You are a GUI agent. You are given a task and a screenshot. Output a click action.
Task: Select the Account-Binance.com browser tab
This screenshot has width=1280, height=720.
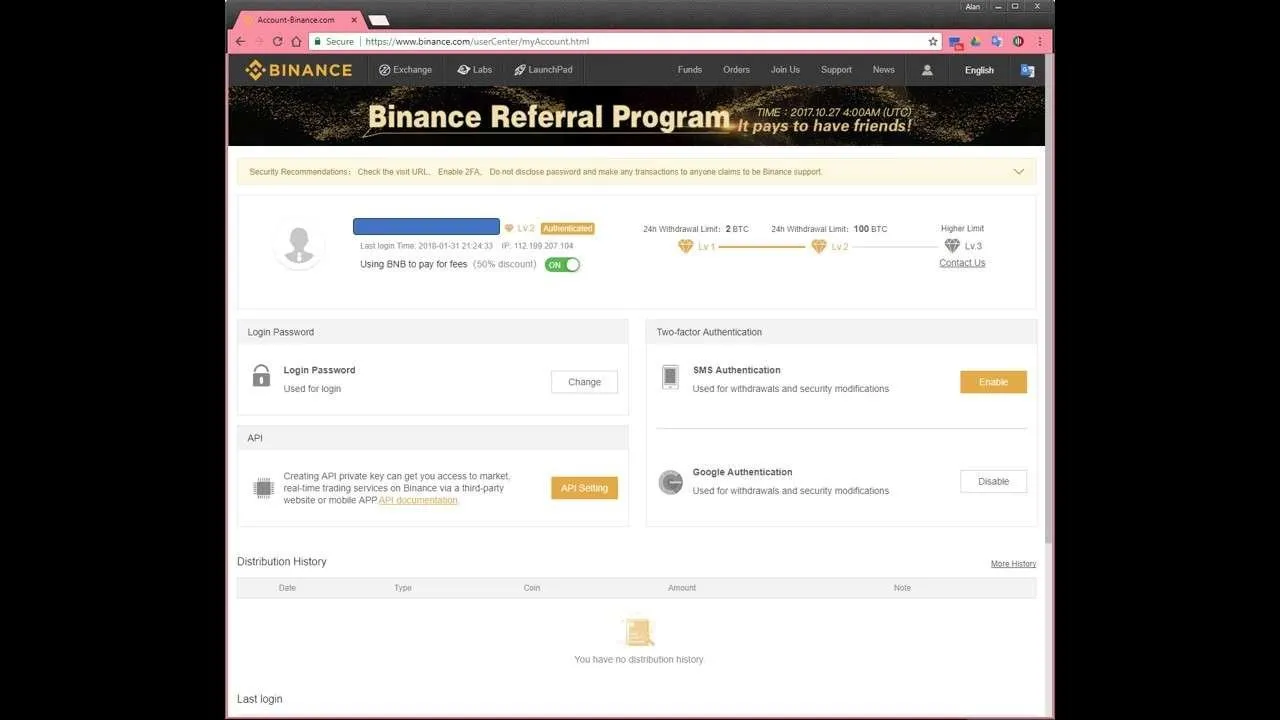[x=301, y=20]
